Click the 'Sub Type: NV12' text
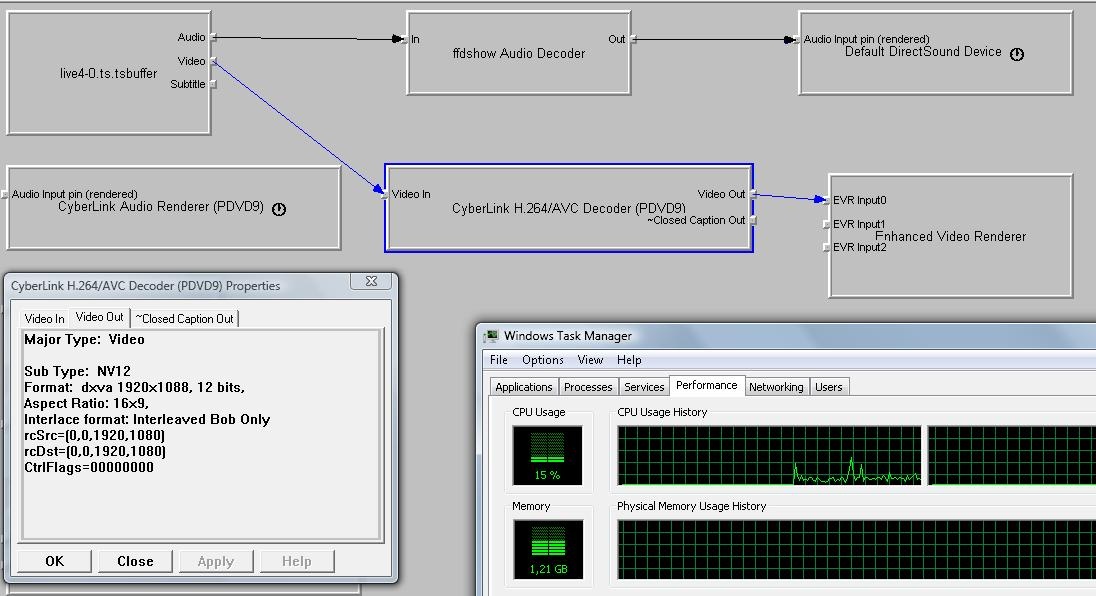The height and width of the screenshot is (596, 1096). tap(77, 371)
